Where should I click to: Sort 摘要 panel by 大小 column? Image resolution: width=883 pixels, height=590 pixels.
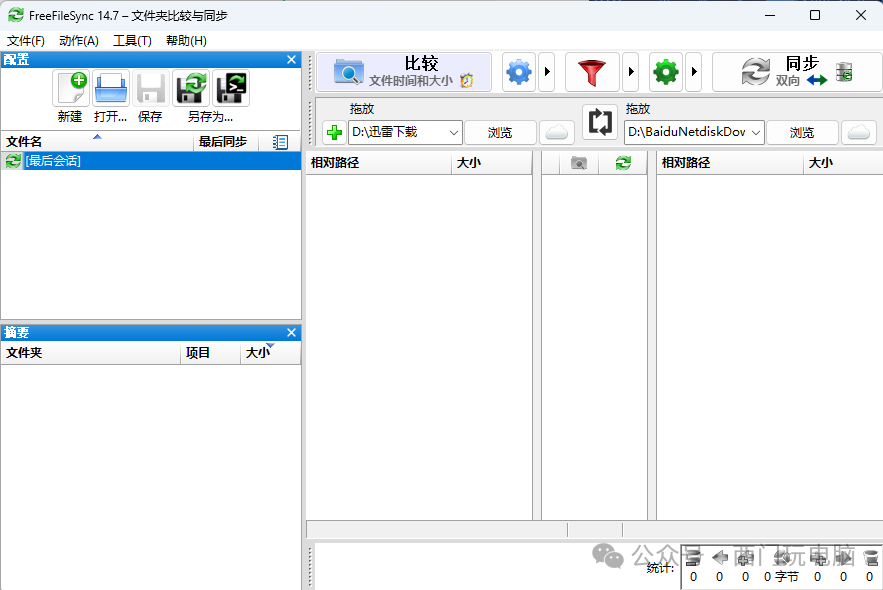pyautogui.click(x=270, y=353)
